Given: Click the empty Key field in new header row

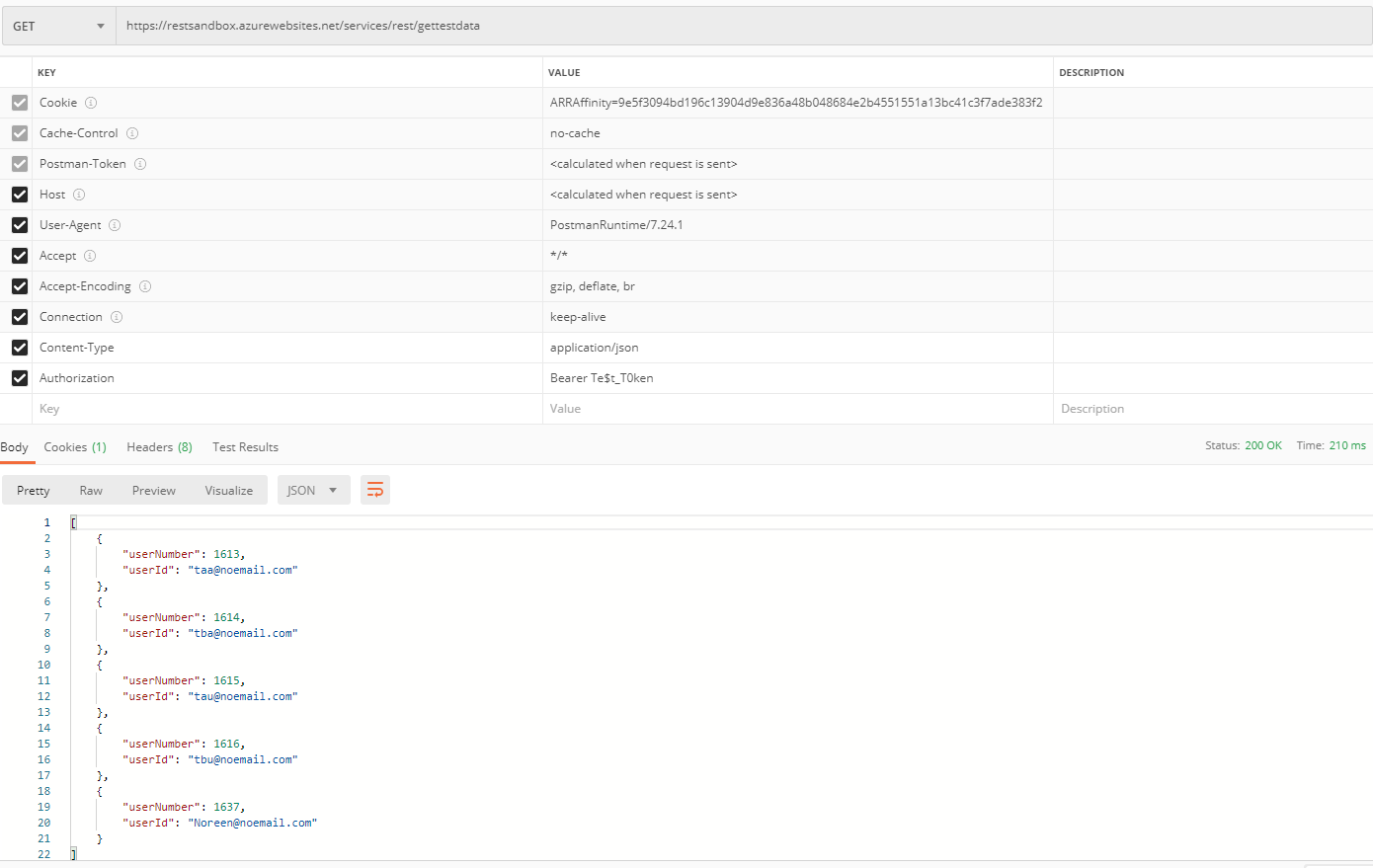Looking at the screenshot, I should pyautogui.click(x=286, y=409).
